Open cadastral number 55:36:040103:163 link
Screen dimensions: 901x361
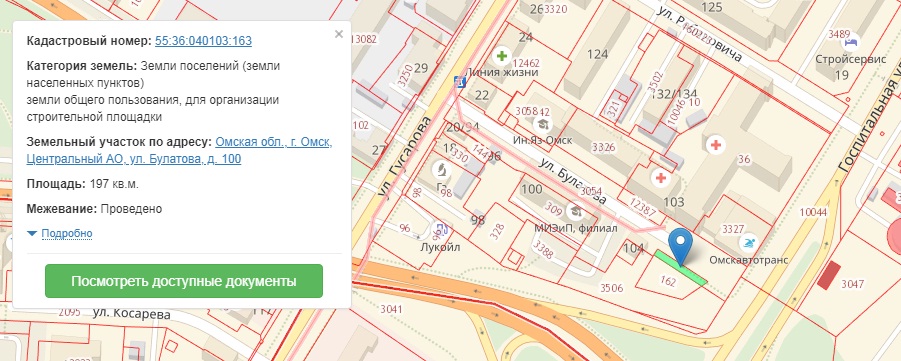pyautogui.click(x=203, y=41)
